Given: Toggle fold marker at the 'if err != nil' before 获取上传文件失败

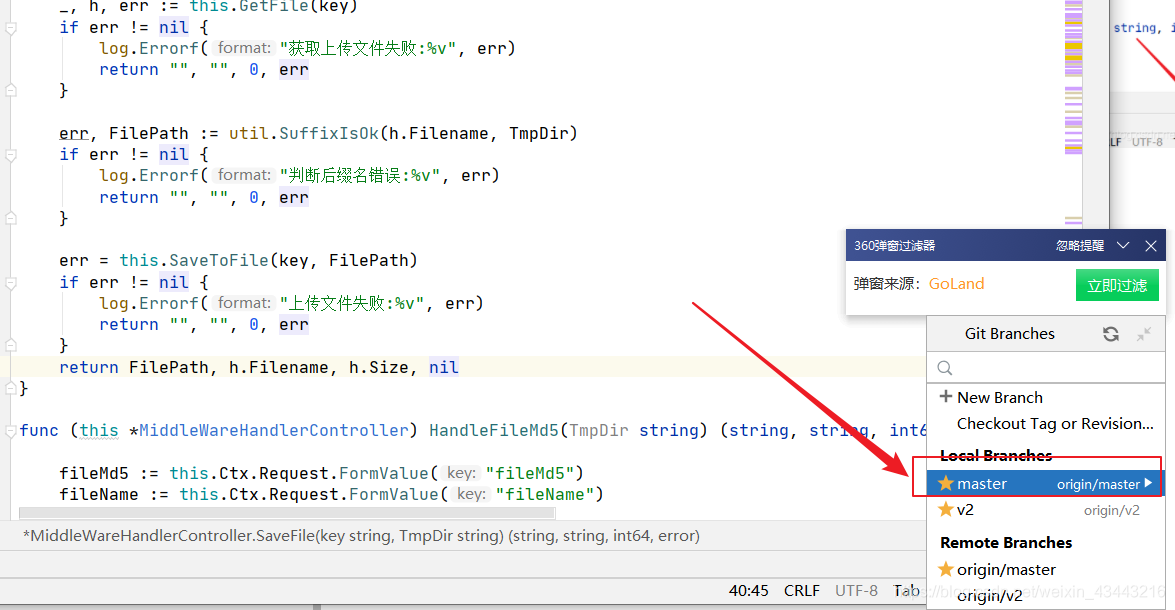Looking at the screenshot, I should point(10,28).
